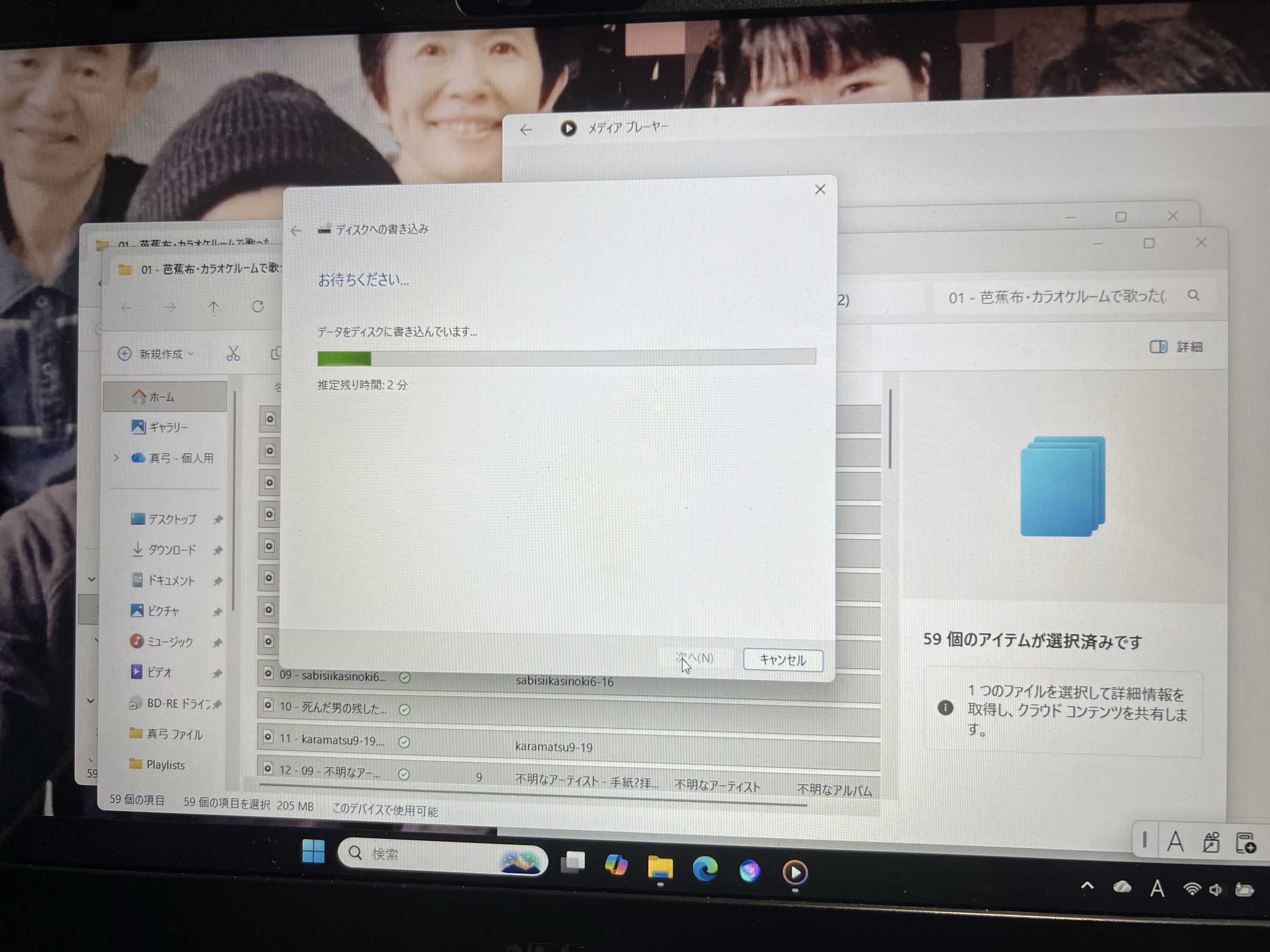Image resolution: width=1270 pixels, height=952 pixels.
Task: Click the disc writing progress bar
Action: 566,358
